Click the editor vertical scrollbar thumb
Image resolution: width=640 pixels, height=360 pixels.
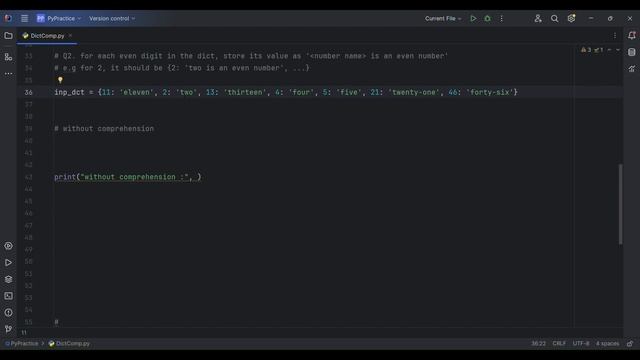(621, 204)
